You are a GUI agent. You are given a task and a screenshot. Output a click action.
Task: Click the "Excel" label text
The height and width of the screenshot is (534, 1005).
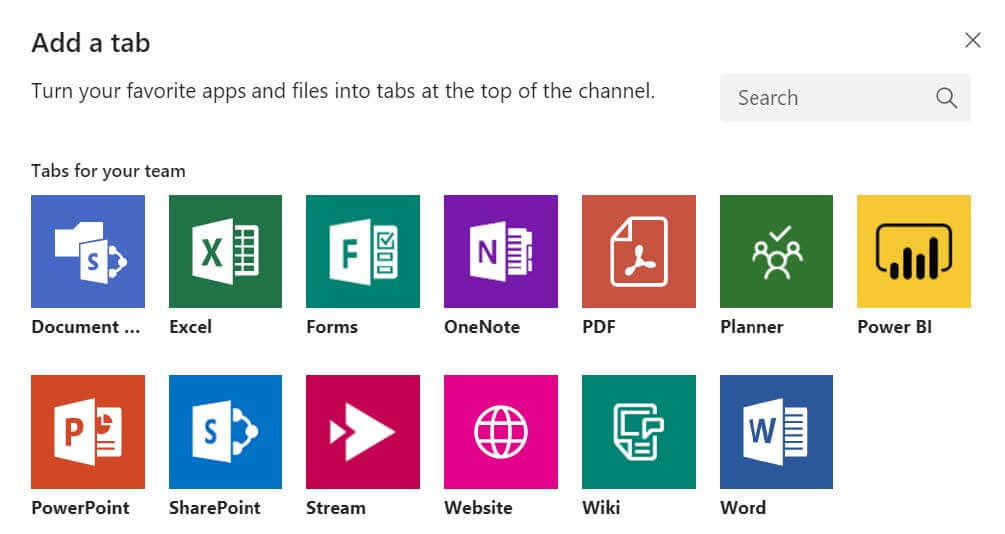(190, 327)
